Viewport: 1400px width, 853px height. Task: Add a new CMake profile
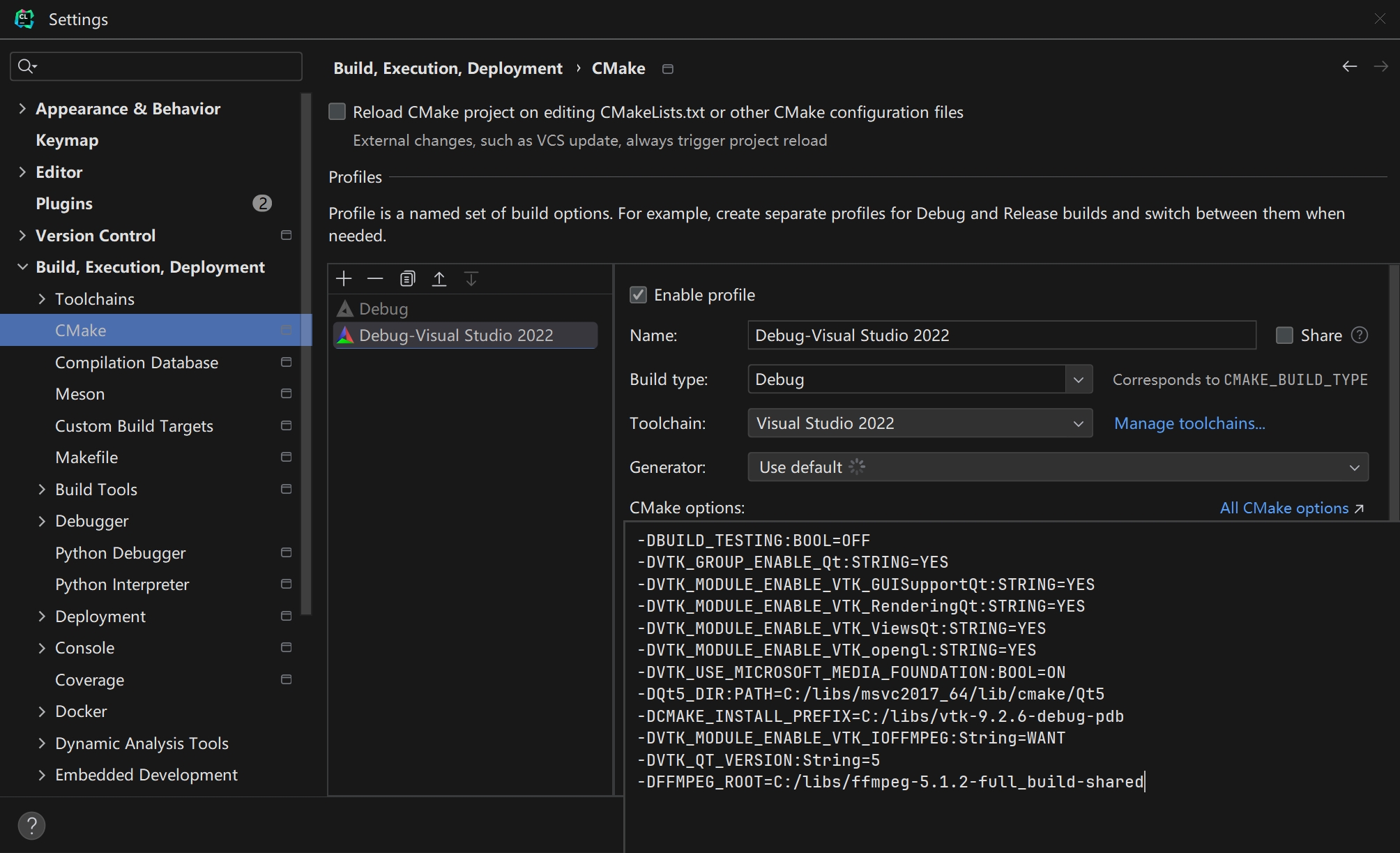pyautogui.click(x=344, y=279)
